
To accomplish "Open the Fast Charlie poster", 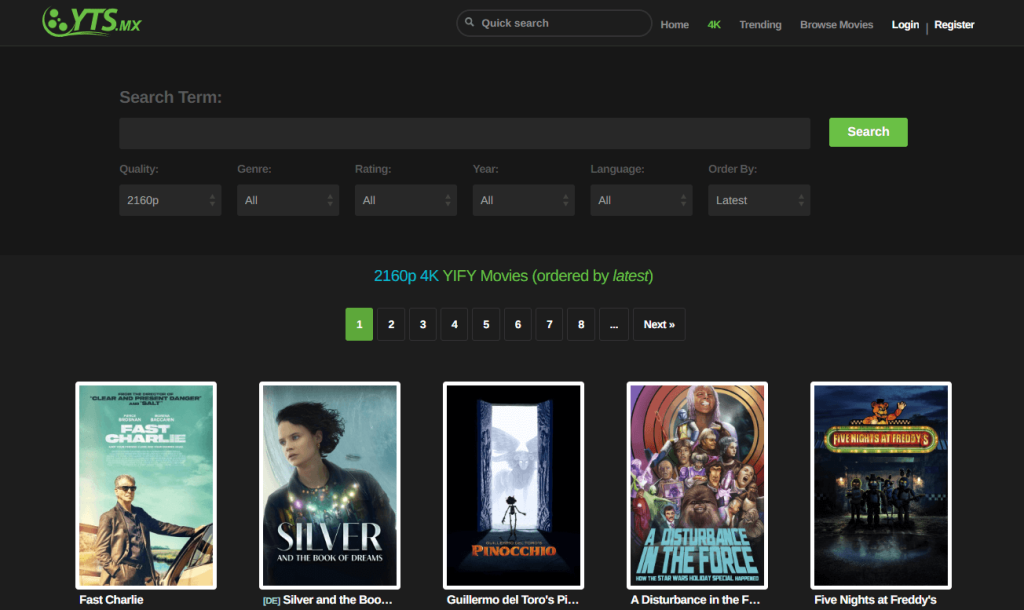I will 146,485.
